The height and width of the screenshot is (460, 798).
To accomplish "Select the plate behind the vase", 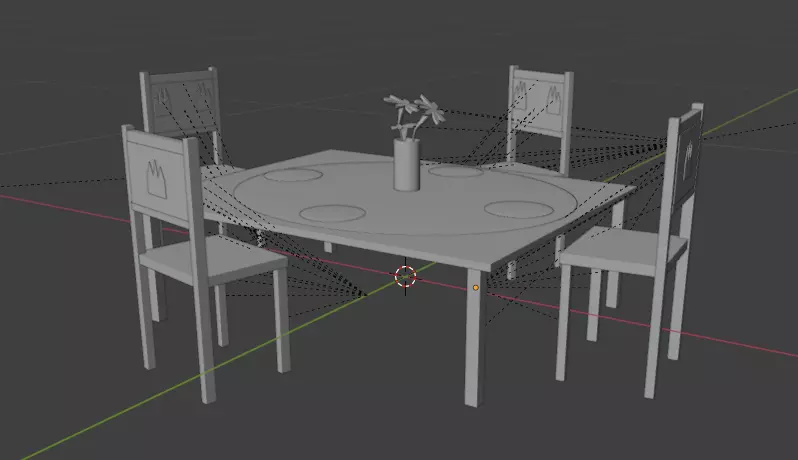I will point(455,170).
